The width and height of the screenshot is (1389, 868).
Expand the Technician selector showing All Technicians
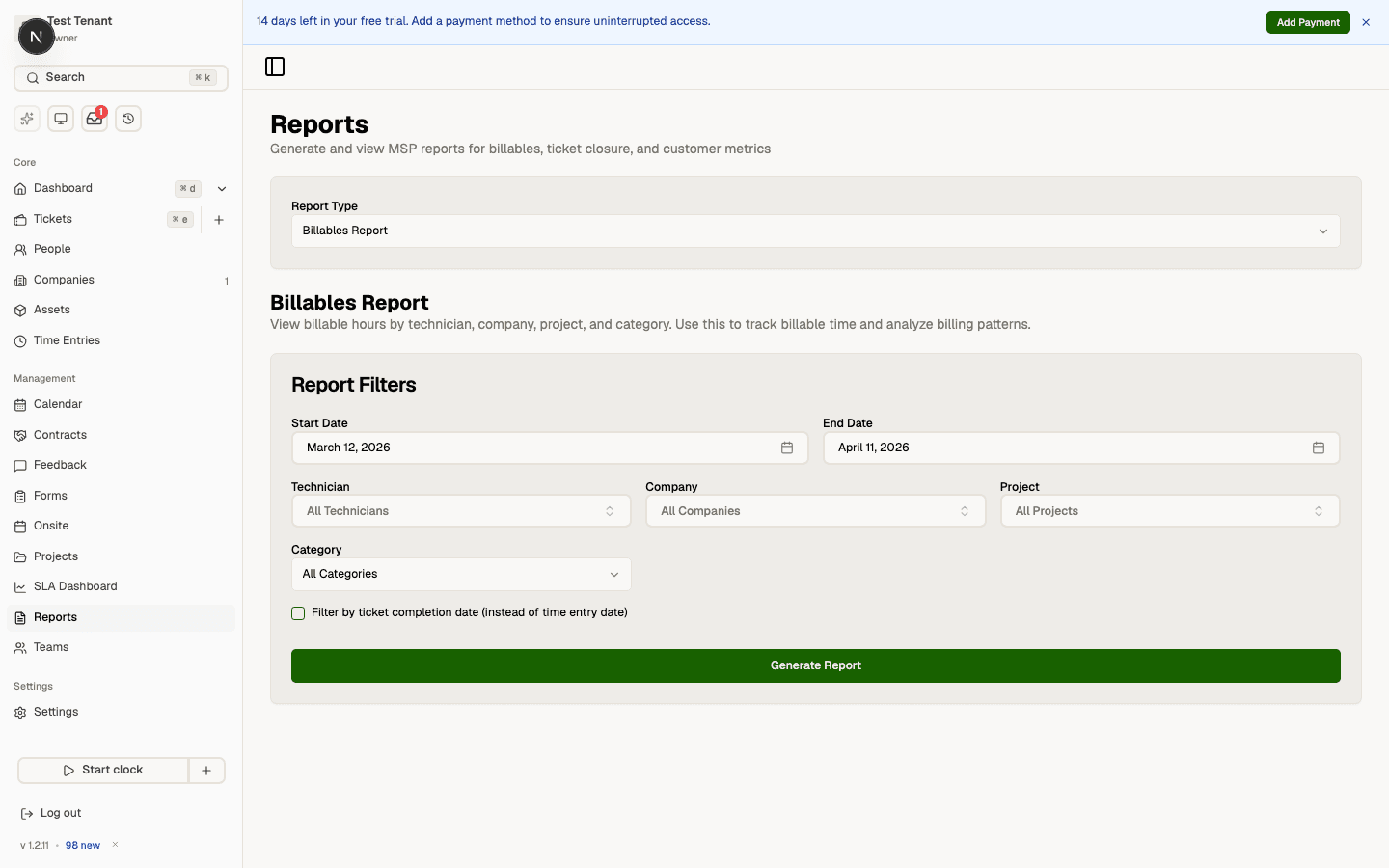coord(461,511)
